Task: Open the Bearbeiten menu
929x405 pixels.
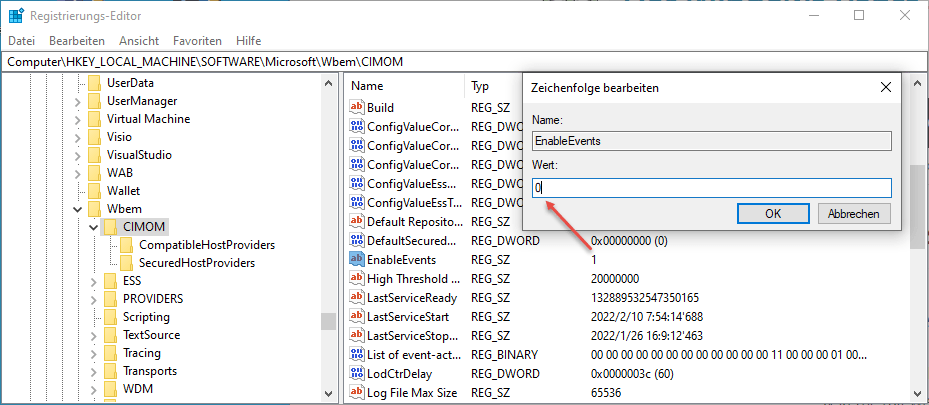Action: pos(77,41)
